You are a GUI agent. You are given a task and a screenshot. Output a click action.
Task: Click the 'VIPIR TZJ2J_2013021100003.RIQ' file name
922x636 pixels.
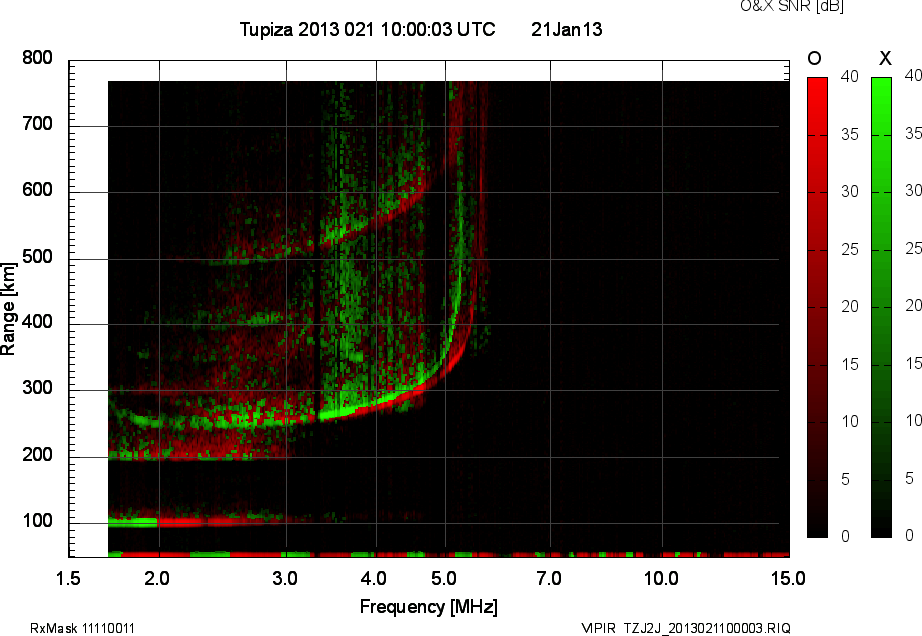(x=686, y=628)
